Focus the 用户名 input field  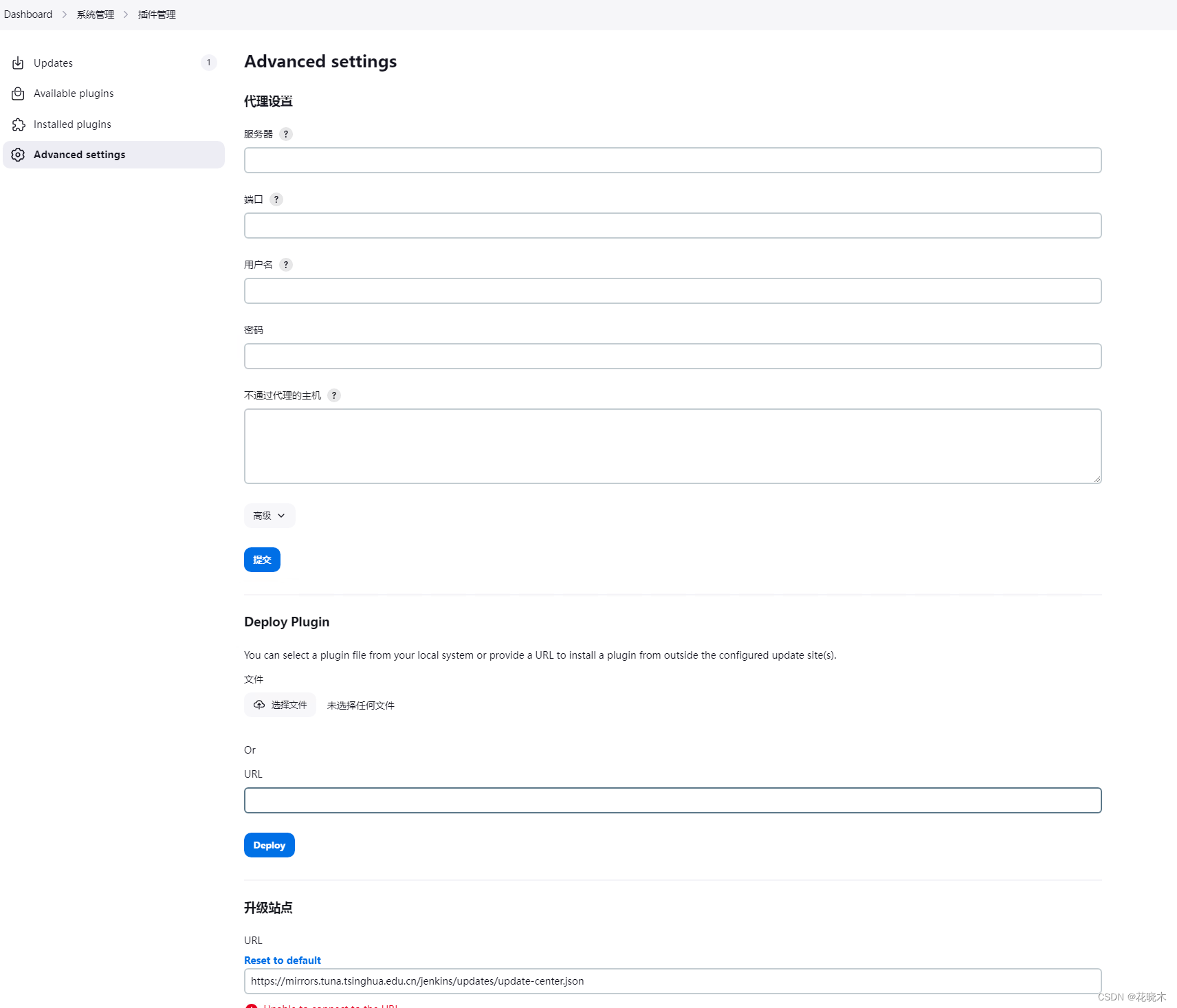click(672, 291)
